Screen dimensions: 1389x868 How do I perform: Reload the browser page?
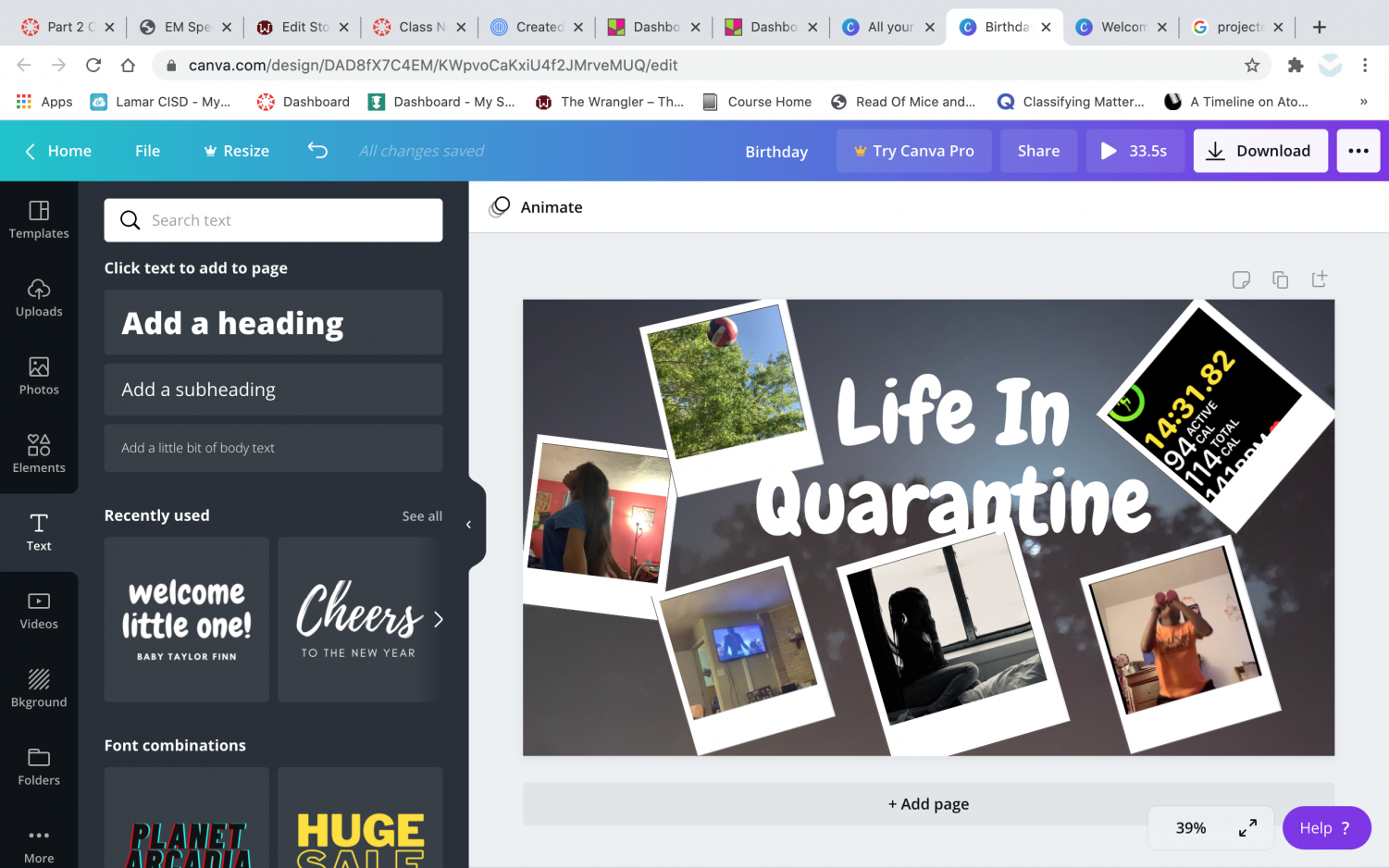[93, 65]
